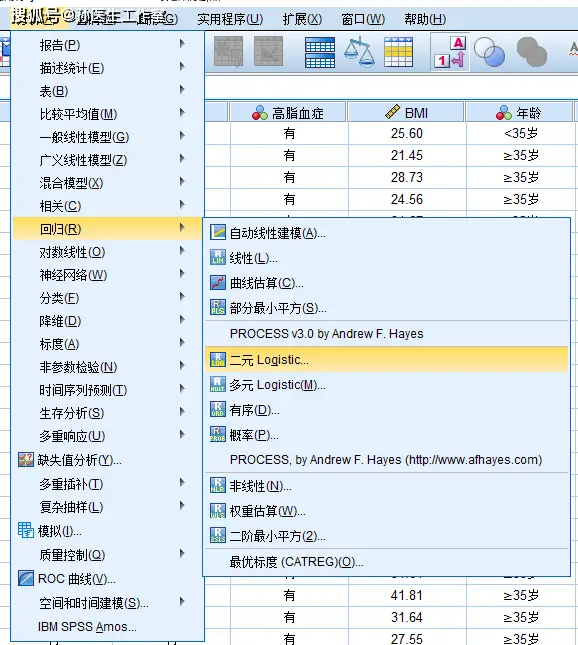Image resolution: width=578 pixels, height=645 pixels.
Task: Click the BMI cell with 41.81
Action: 407,596
